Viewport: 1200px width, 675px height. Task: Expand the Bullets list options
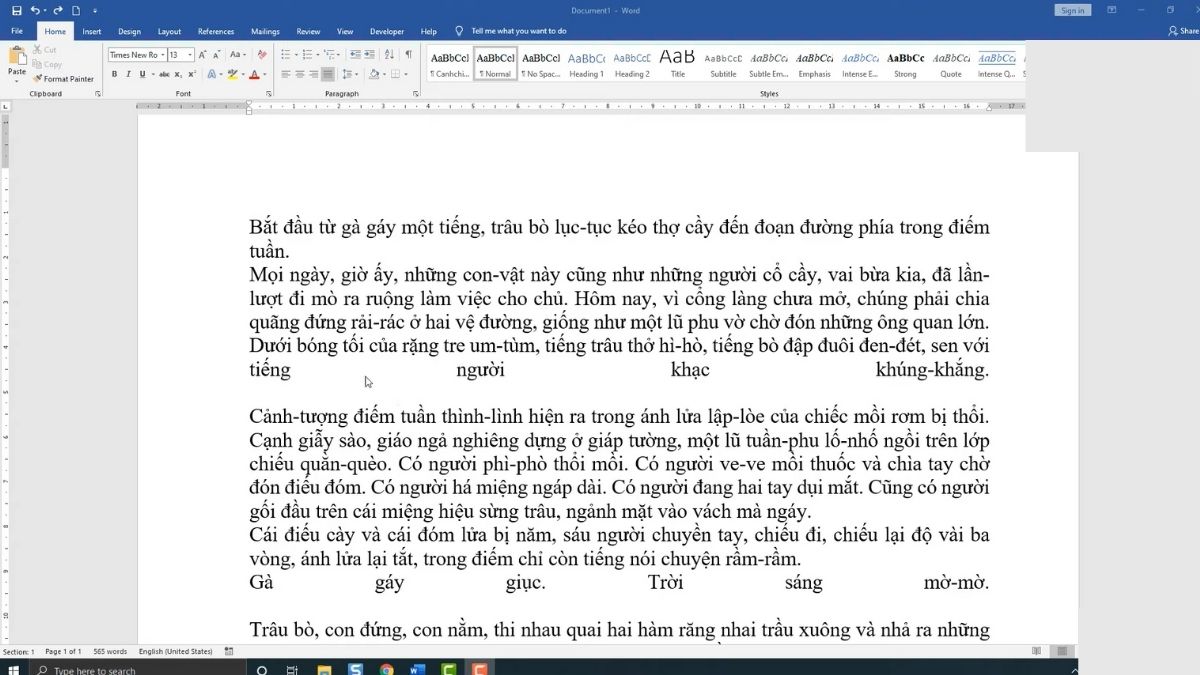(295, 55)
